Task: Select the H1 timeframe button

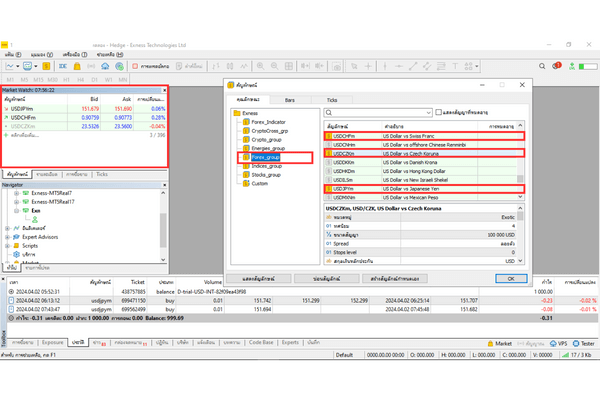Action: point(65,78)
